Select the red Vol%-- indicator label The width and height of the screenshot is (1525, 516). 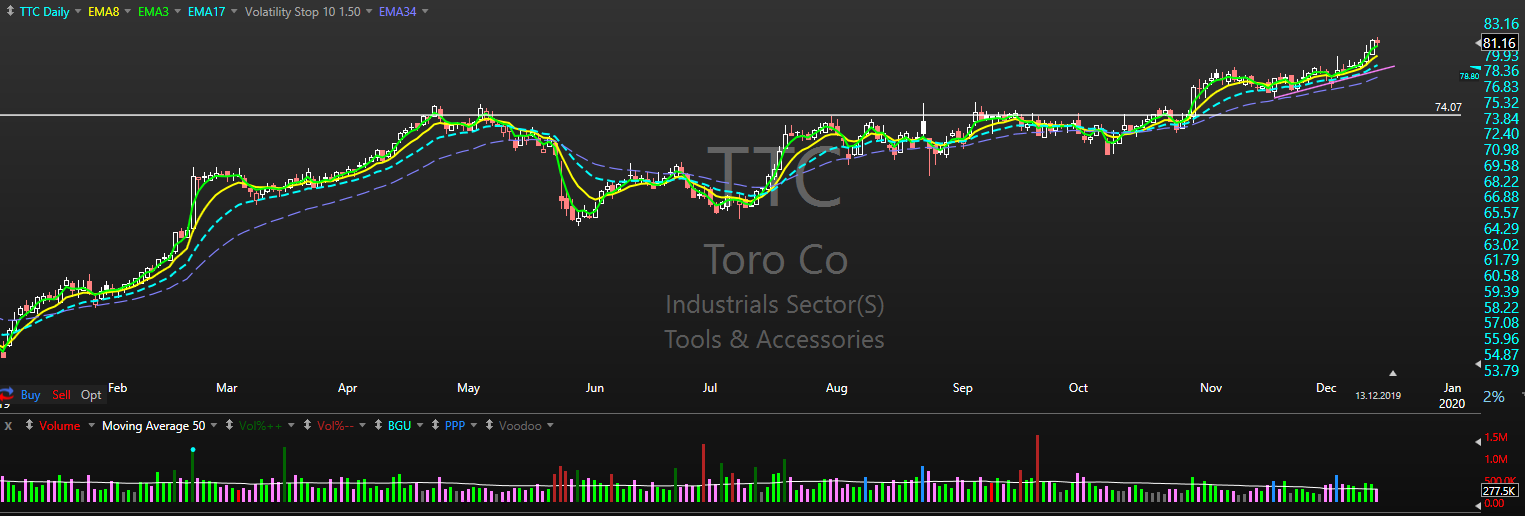pos(335,426)
